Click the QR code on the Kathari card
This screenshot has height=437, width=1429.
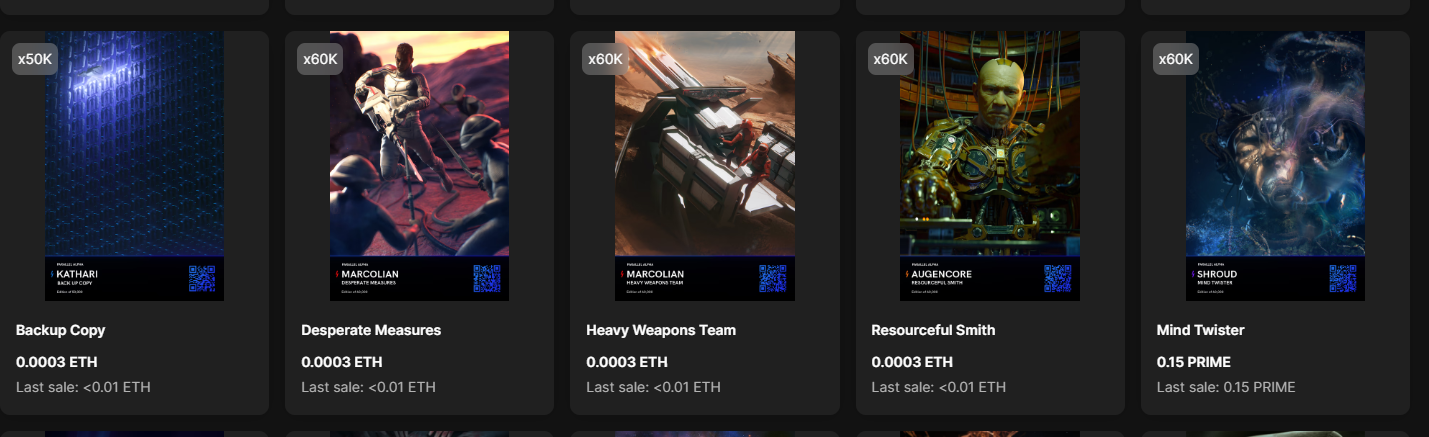pos(202,278)
